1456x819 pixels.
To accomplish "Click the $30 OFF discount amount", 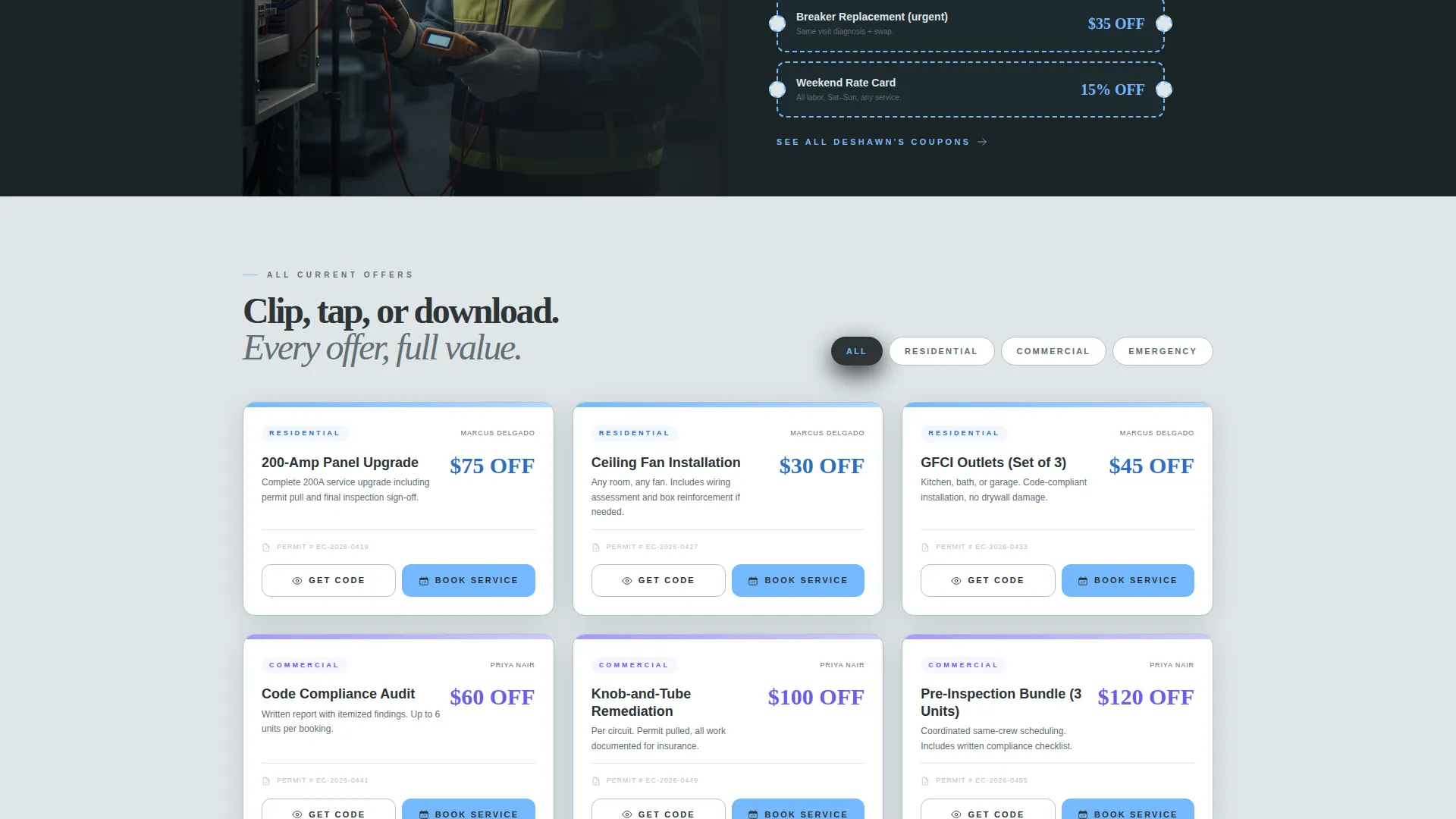I will click(x=821, y=466).
